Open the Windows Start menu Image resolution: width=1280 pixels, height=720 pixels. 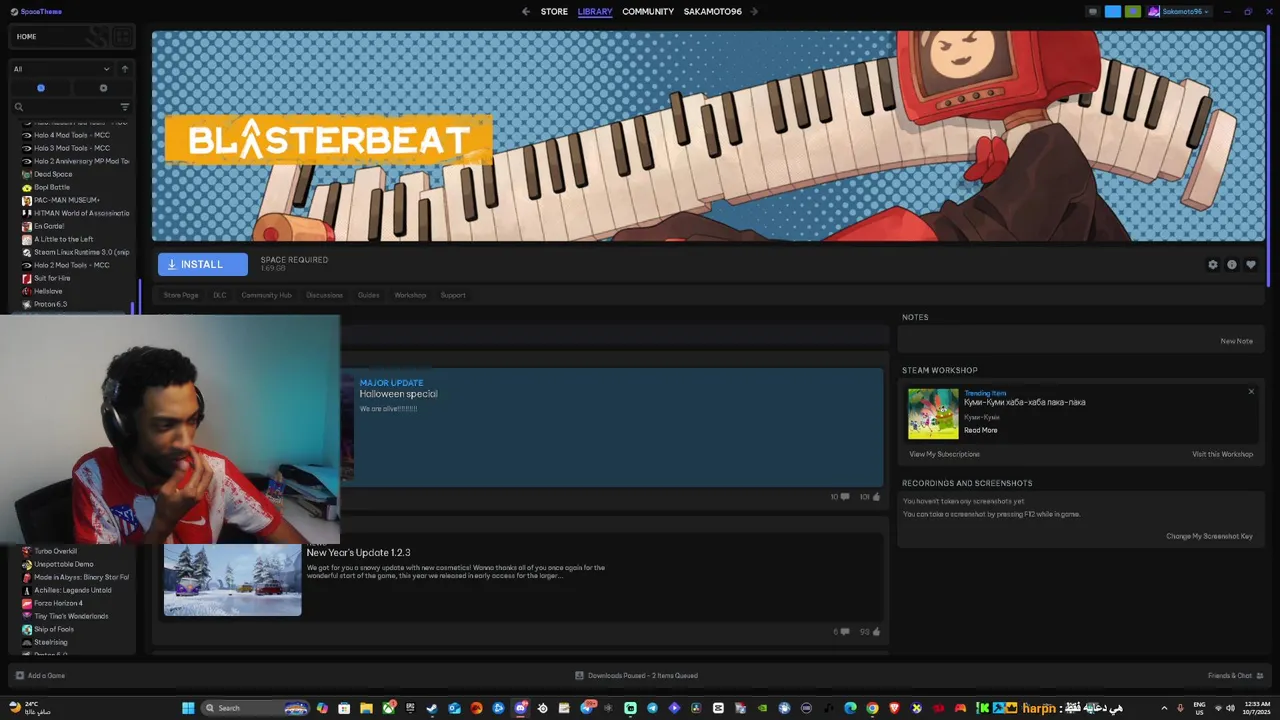188,708
